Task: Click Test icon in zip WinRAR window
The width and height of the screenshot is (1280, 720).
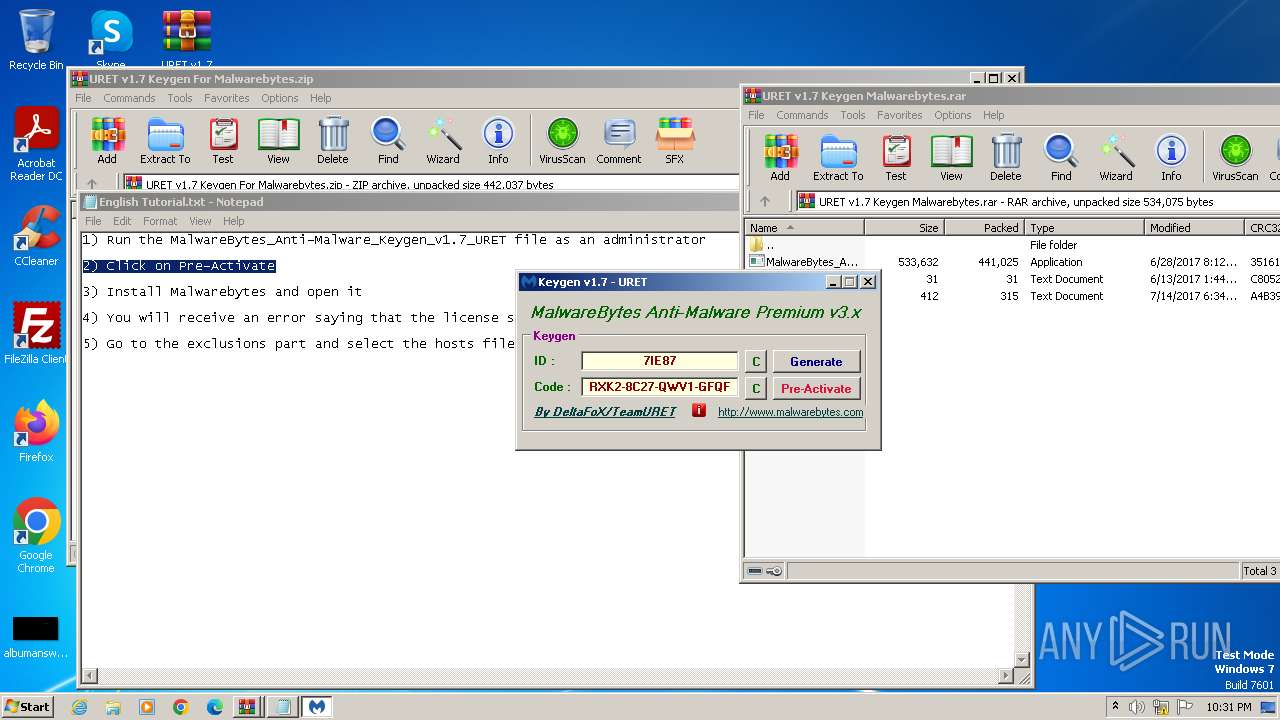Action: click(x=223, y=140)
